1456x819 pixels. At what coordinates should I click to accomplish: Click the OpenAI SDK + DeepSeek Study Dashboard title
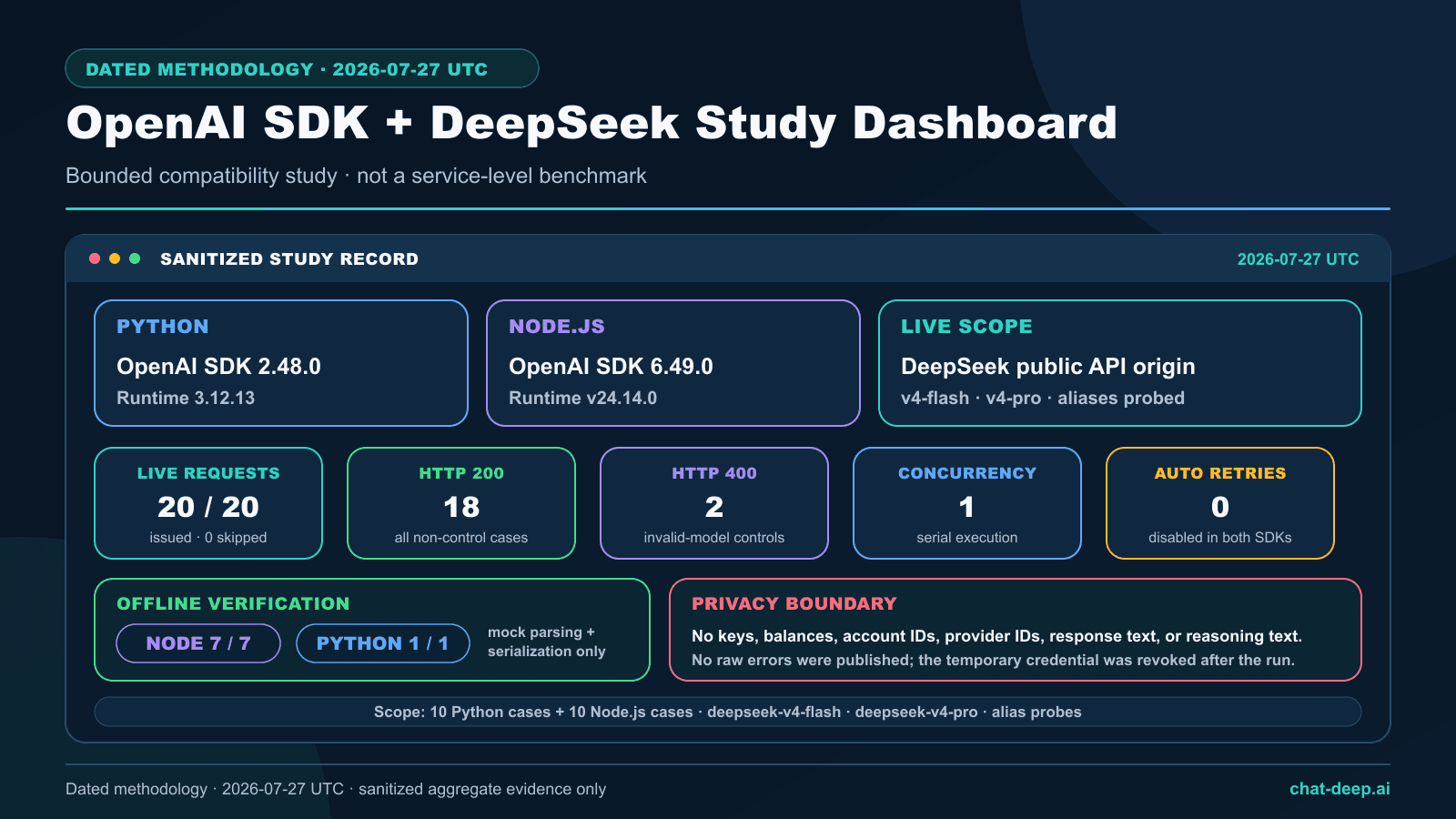pos(591,123)
